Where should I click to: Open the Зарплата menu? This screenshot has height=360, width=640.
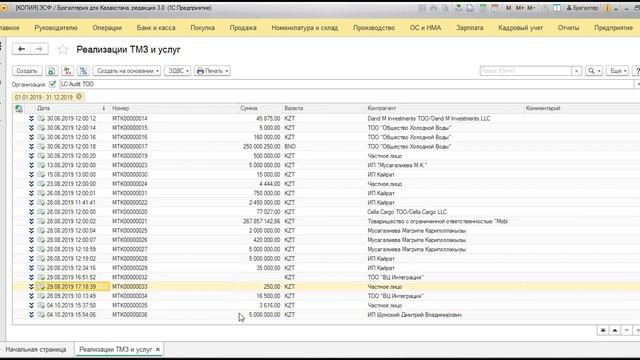pos(469,28)
